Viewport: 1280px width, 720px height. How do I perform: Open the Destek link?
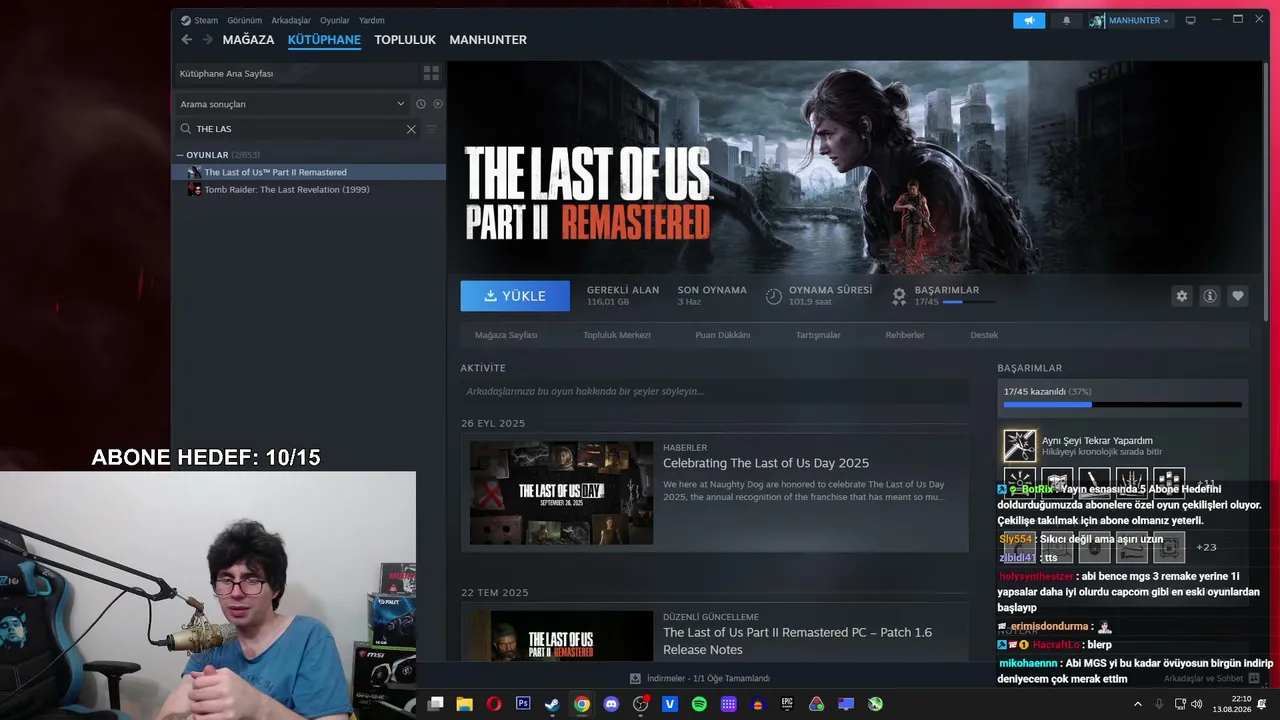984,335
